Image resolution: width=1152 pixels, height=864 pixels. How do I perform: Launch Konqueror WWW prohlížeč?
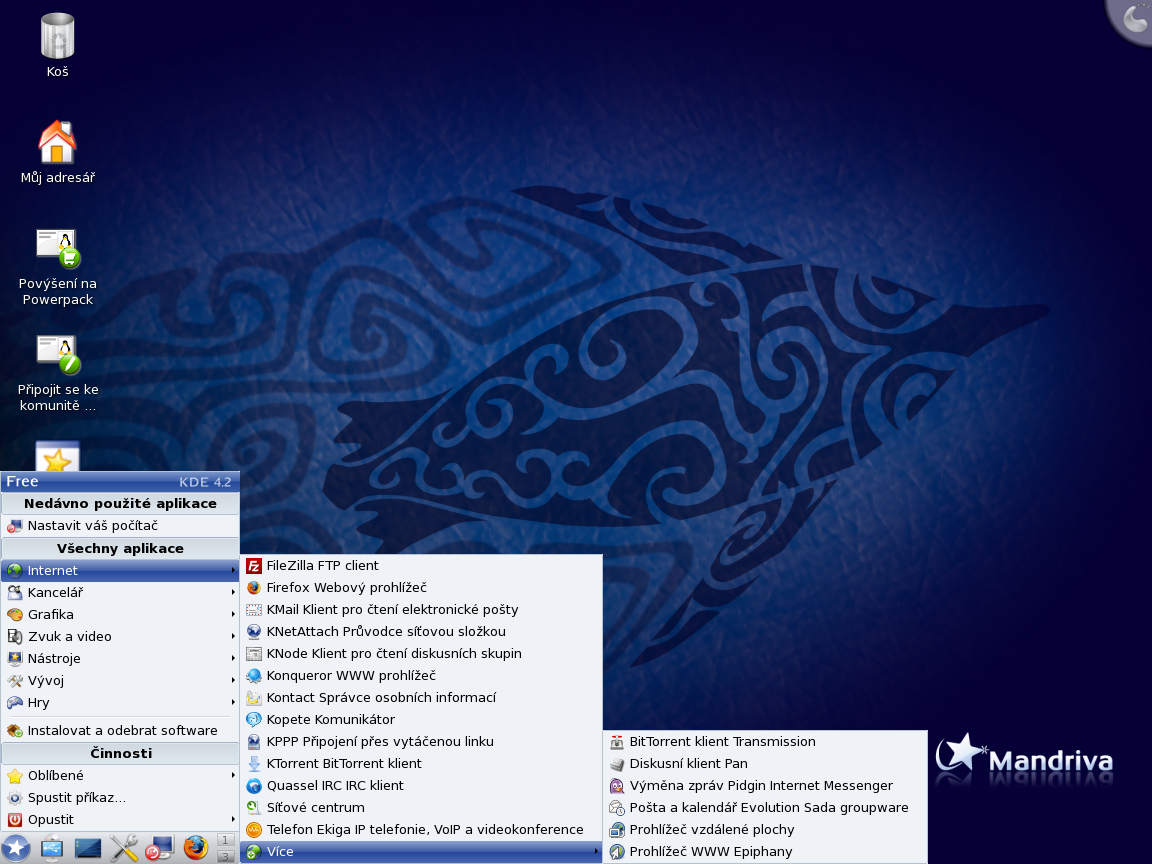[x=422, y=676]
